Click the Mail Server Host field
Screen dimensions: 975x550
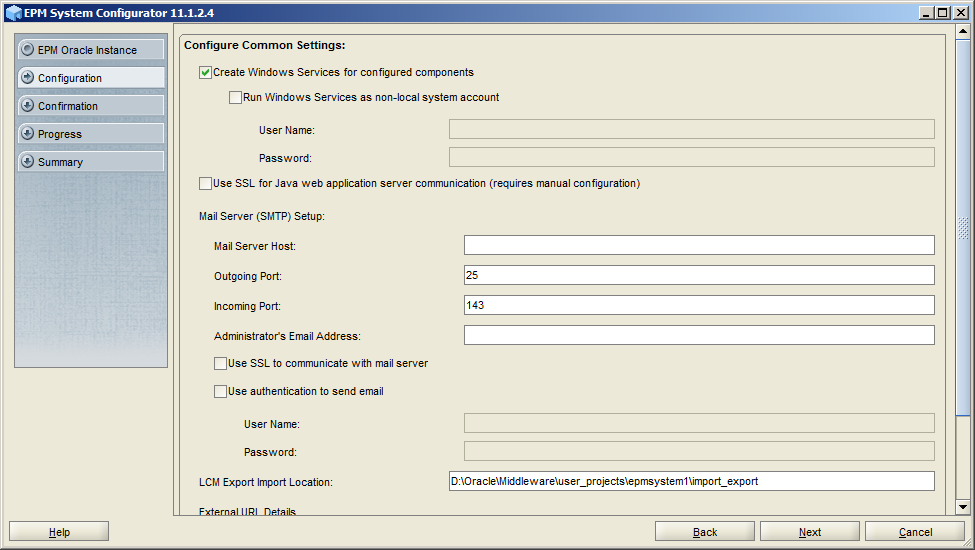tap(699, 245)
